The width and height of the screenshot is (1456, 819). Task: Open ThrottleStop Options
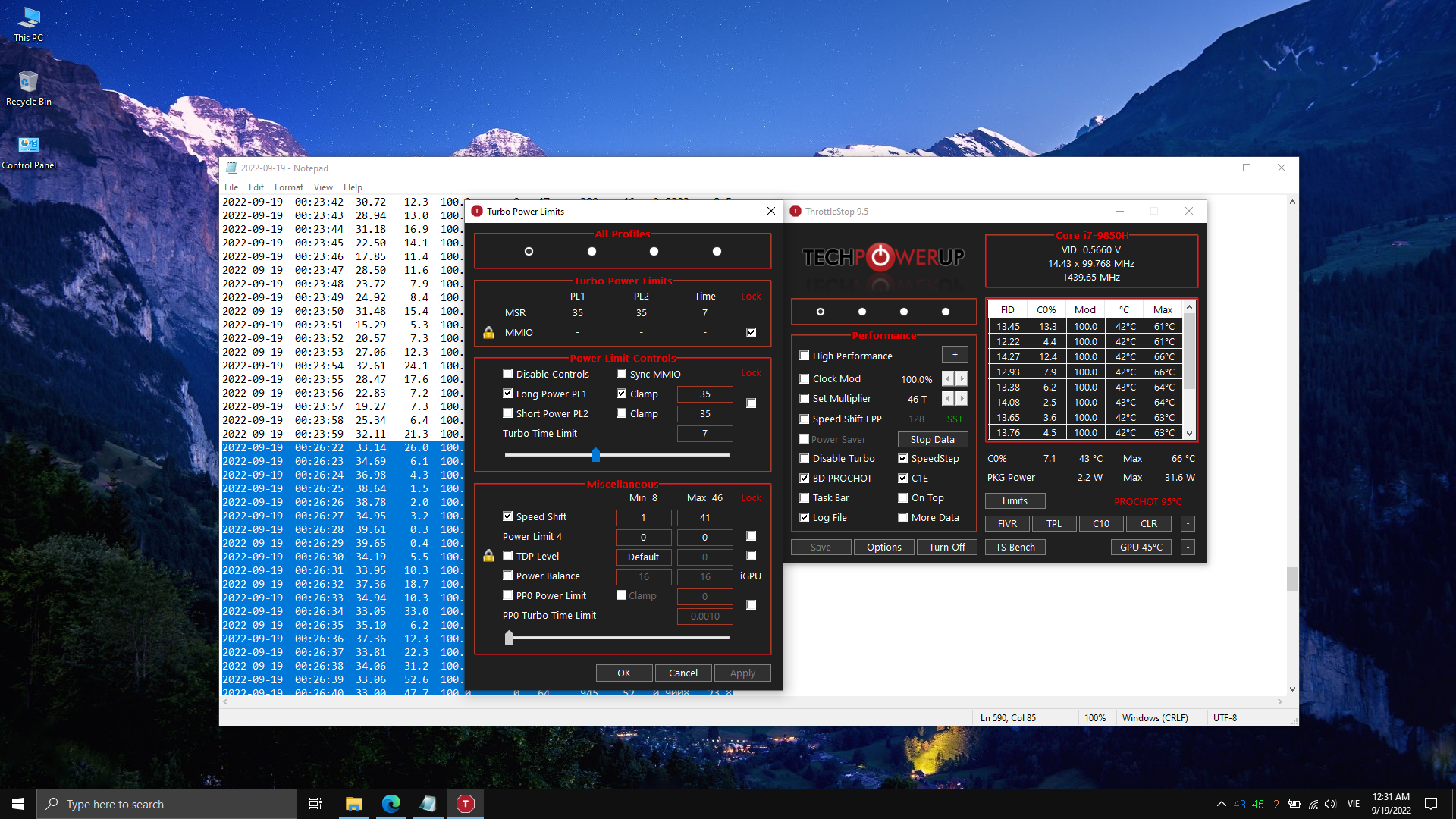[x=884, y=548]
